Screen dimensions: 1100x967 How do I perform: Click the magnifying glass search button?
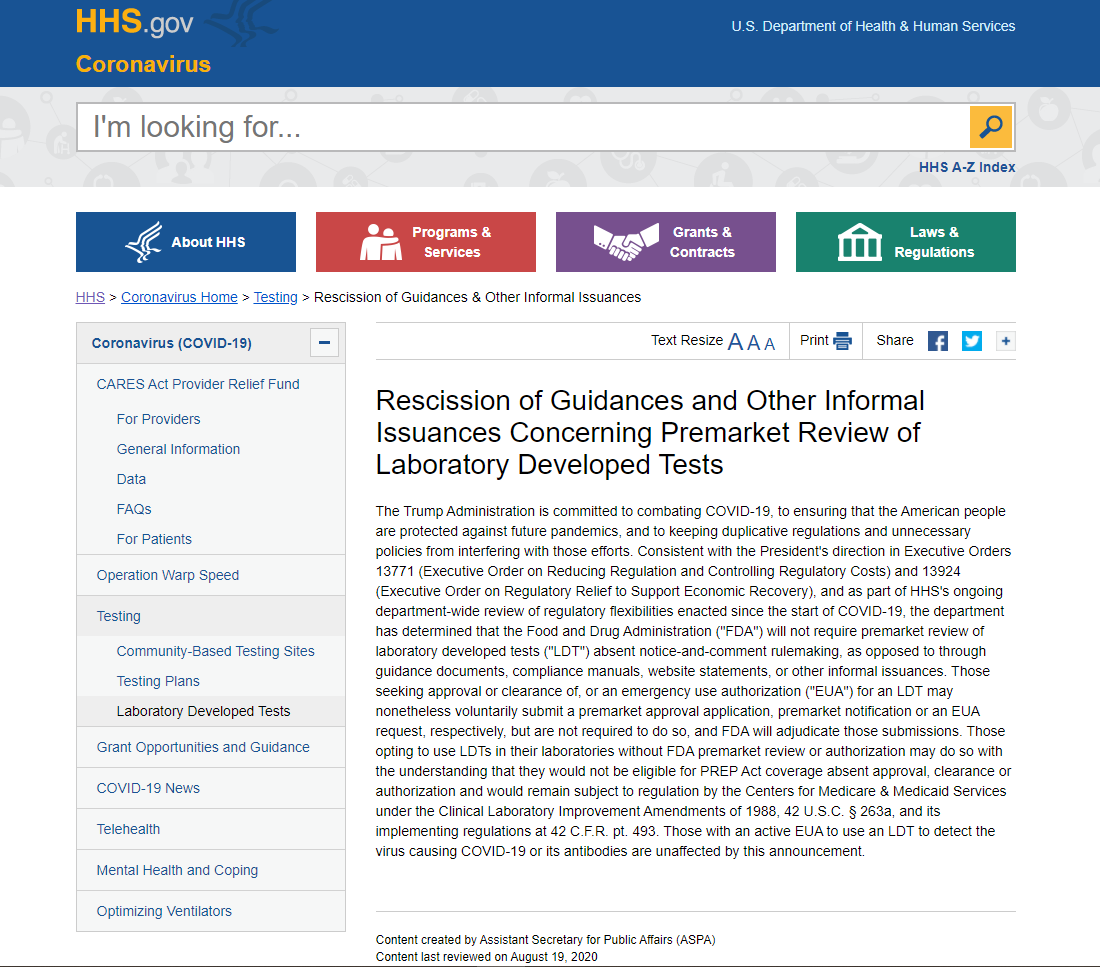(x=990, y=127)
